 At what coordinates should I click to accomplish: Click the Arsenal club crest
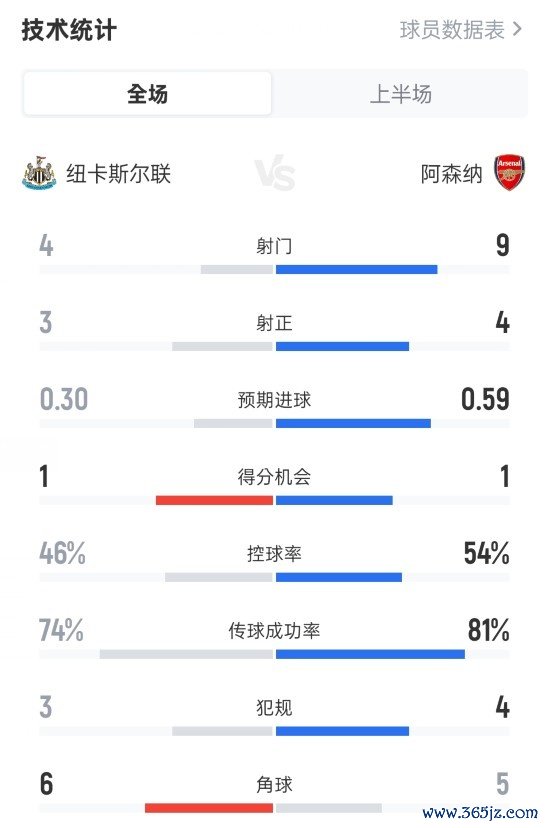(x=510, y=173)
